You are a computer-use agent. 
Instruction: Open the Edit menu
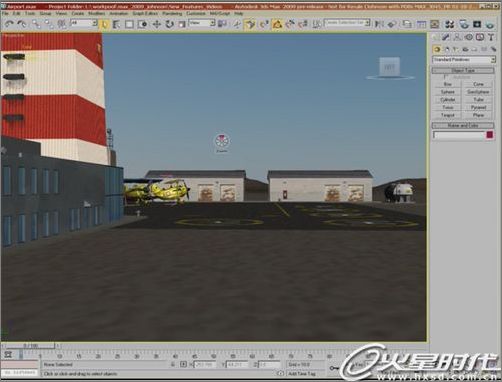pos(16,14)
